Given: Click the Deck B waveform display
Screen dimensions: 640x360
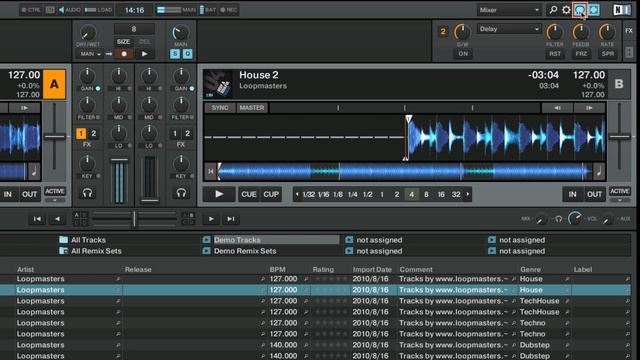Looking at the screenshot, I should [x=404, y=138].
